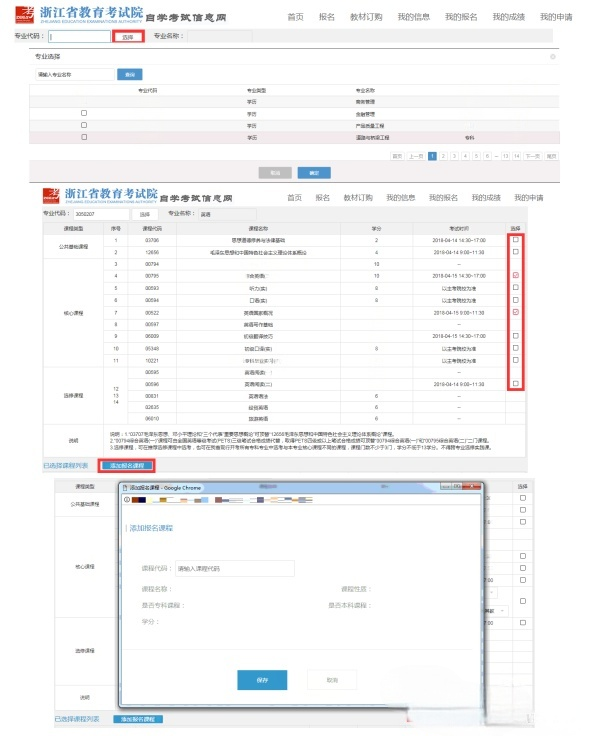Focus the 请输入专业名称 search field
This screenshot has height=736, width=589.
click(x=75, y=75)
